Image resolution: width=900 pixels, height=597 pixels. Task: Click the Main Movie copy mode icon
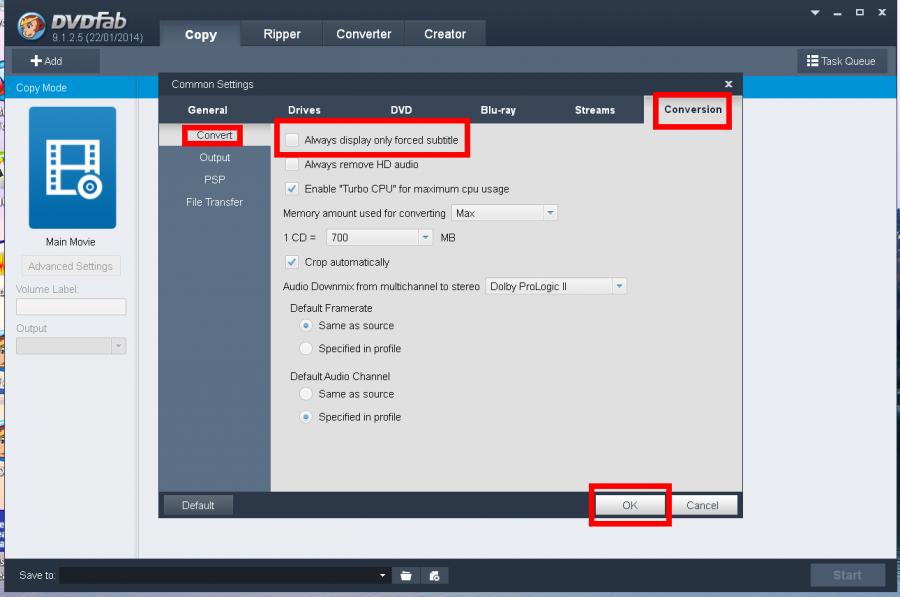[72, 168]
